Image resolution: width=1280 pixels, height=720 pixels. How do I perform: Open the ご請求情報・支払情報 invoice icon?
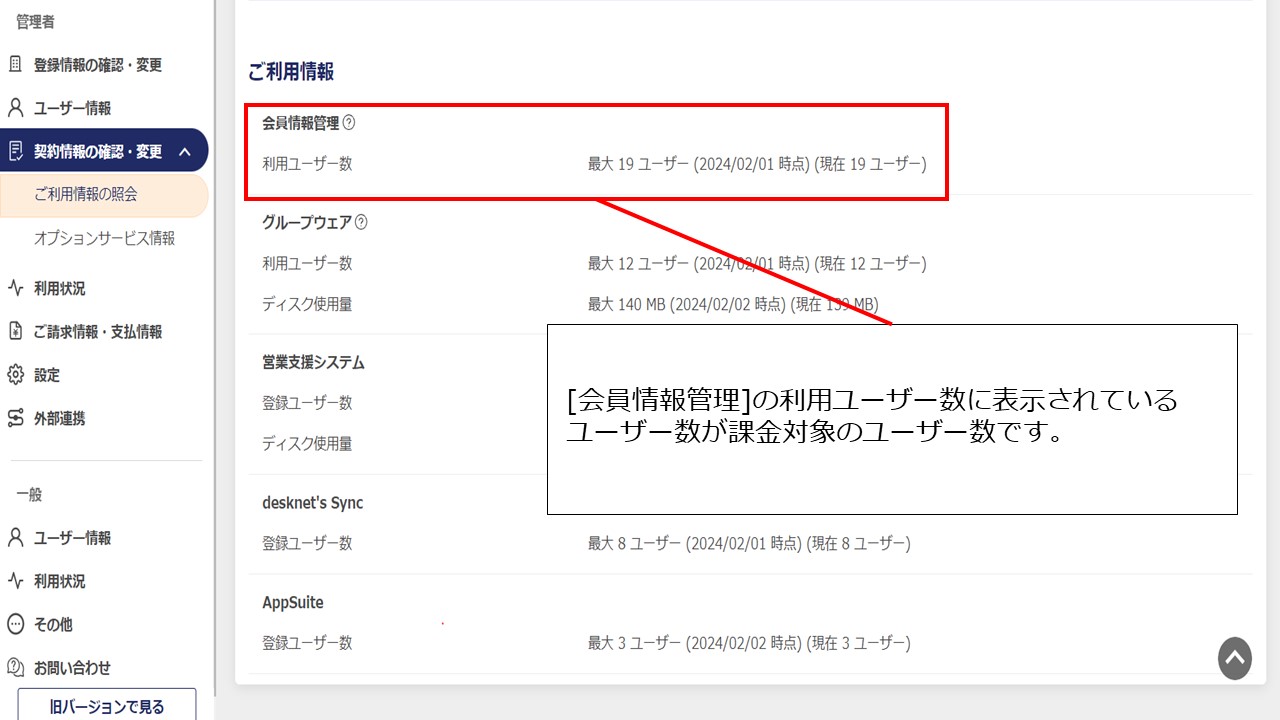pos(15,331)
